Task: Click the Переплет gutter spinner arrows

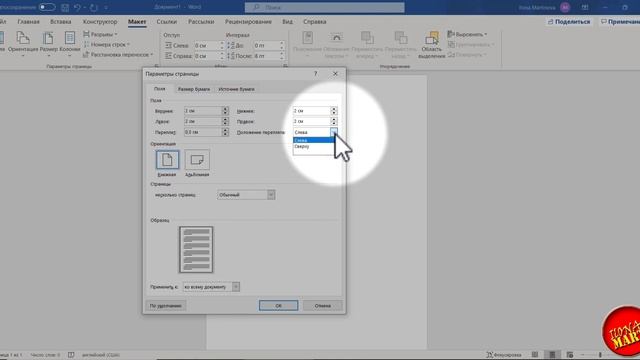Action: click(x=225, y=132)
